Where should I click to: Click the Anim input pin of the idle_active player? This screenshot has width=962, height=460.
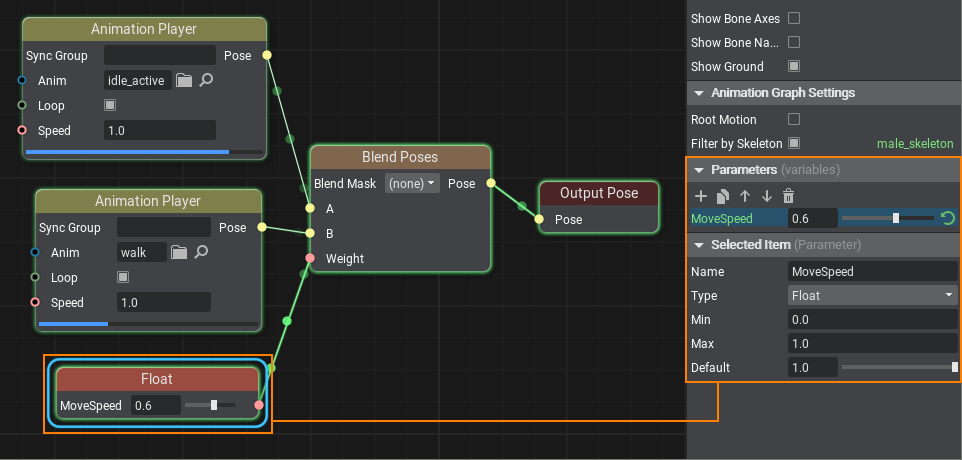pyautogui.click(x=22, y=80)
